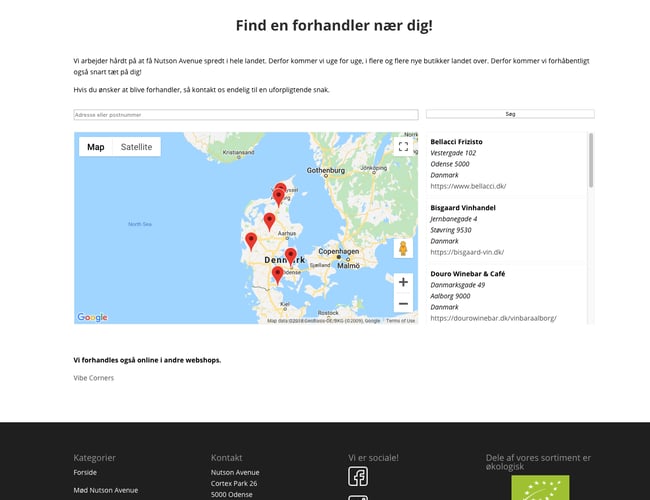
Task: Select the red pin over Odense label
Action: coord(291,257)
